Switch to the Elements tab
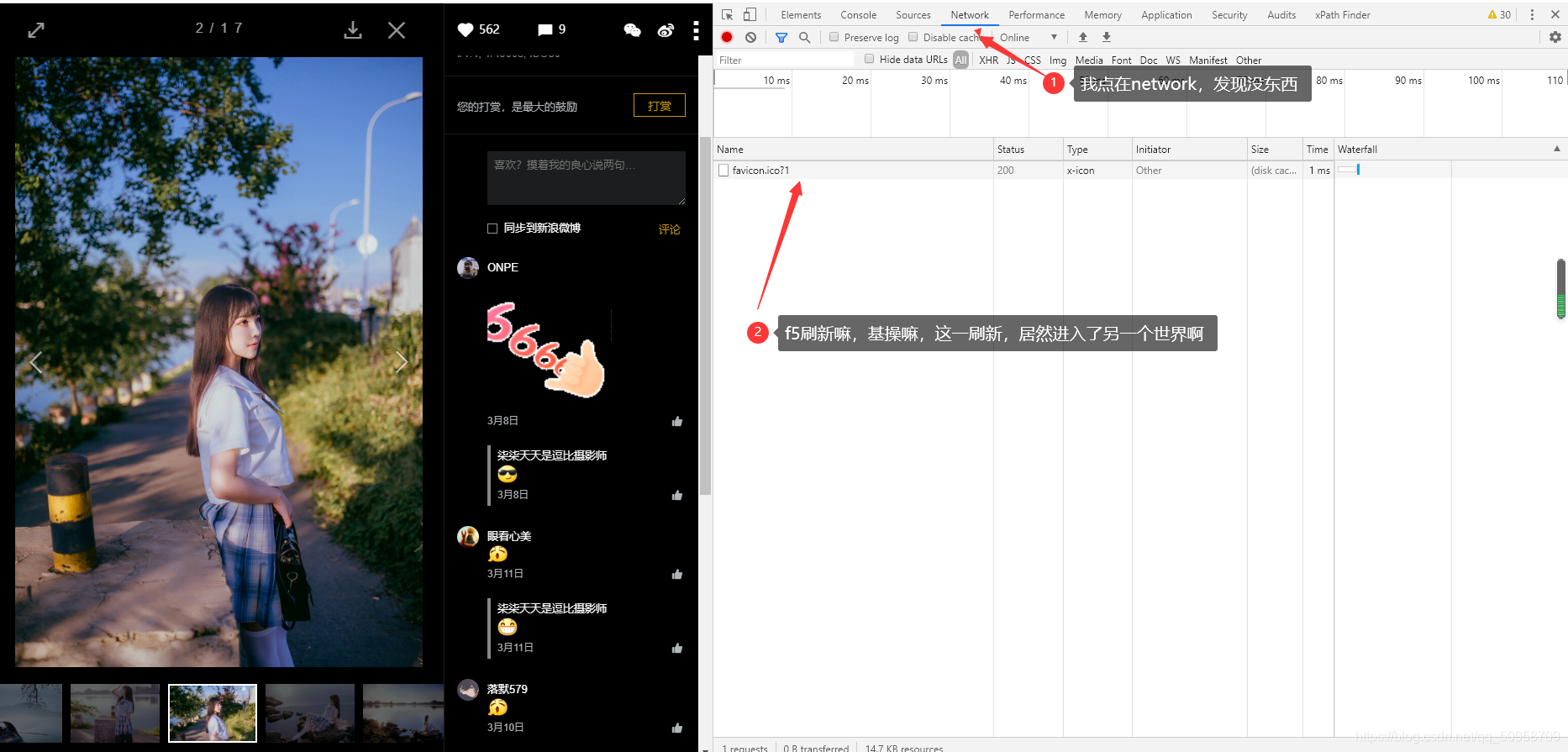1568x752 pixels. pyautogui.click(x=801, y=15)
